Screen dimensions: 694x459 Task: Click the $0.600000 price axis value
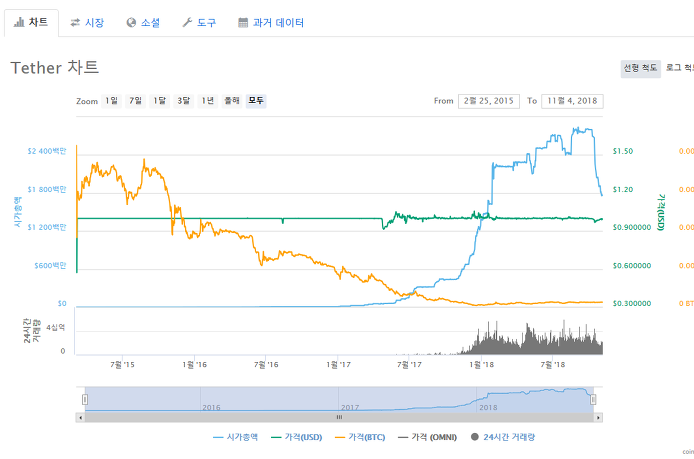632,266
